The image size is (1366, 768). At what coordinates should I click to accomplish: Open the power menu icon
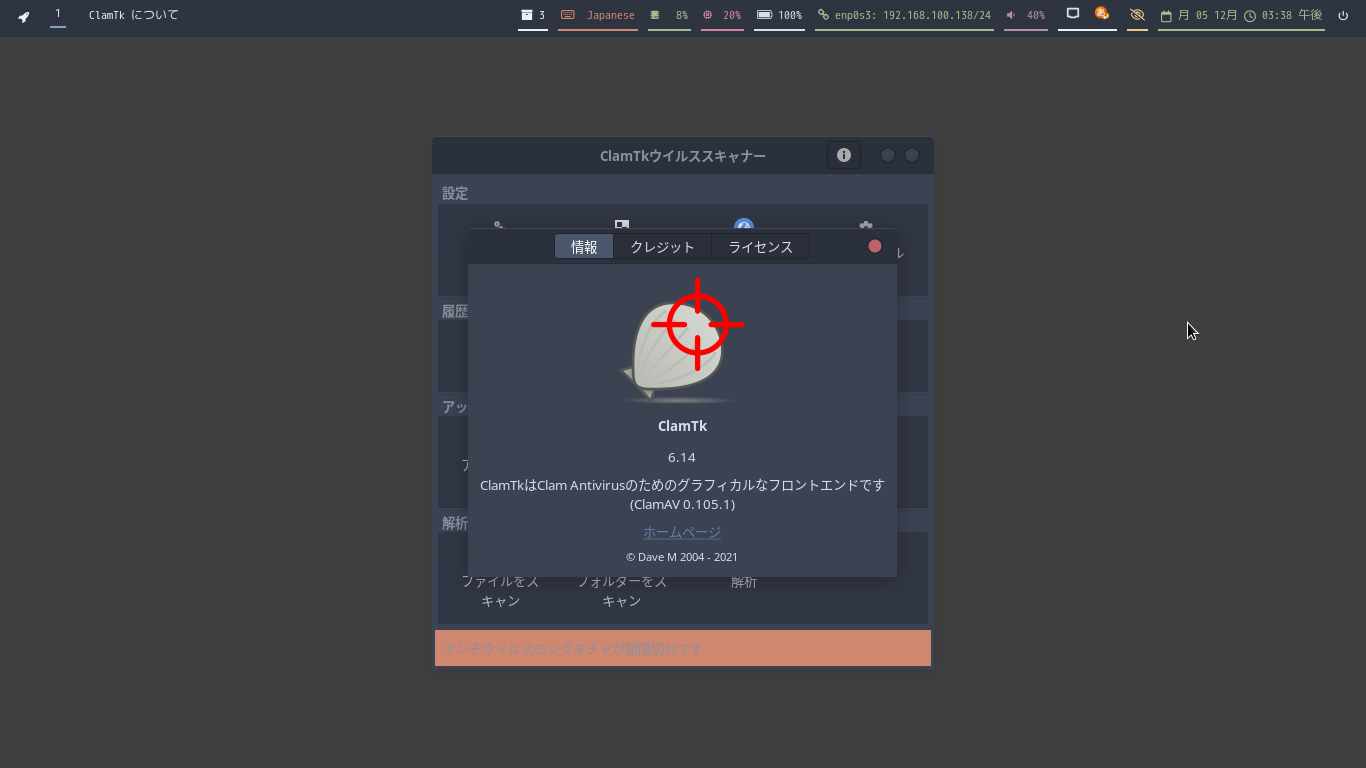(x=1343, y=15)
